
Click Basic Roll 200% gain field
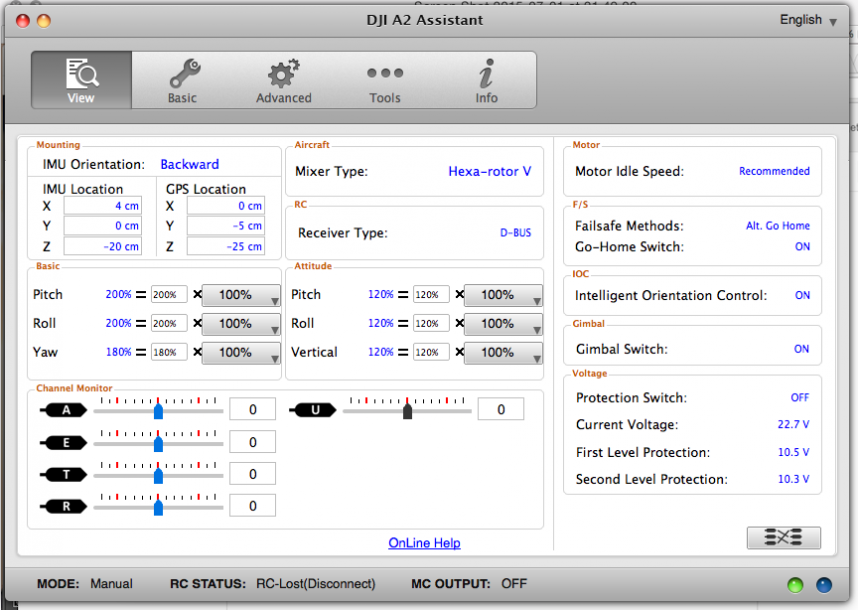pos(169,323)
